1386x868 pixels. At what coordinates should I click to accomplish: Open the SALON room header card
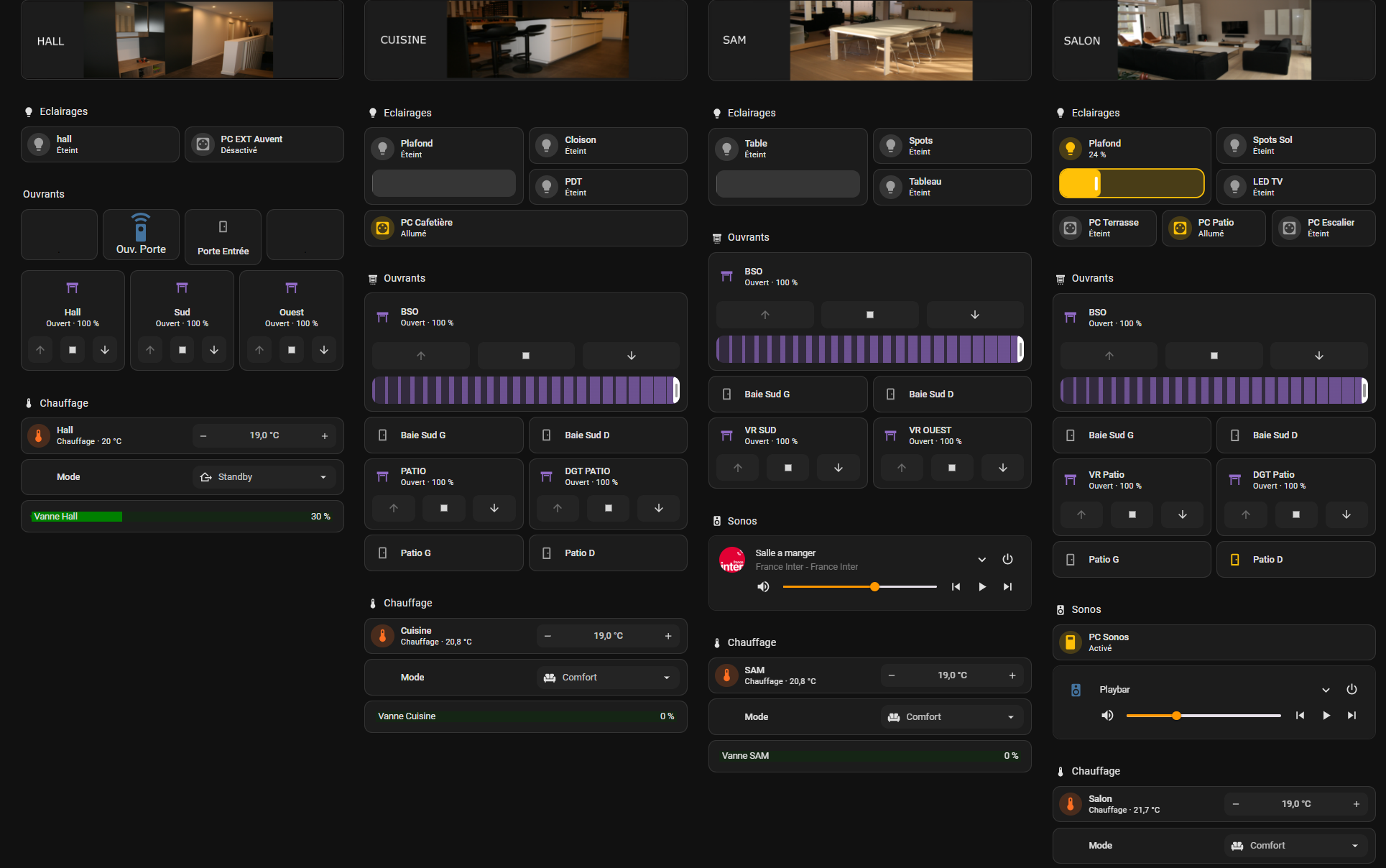pyautogui.click(x=1214, y=40)
